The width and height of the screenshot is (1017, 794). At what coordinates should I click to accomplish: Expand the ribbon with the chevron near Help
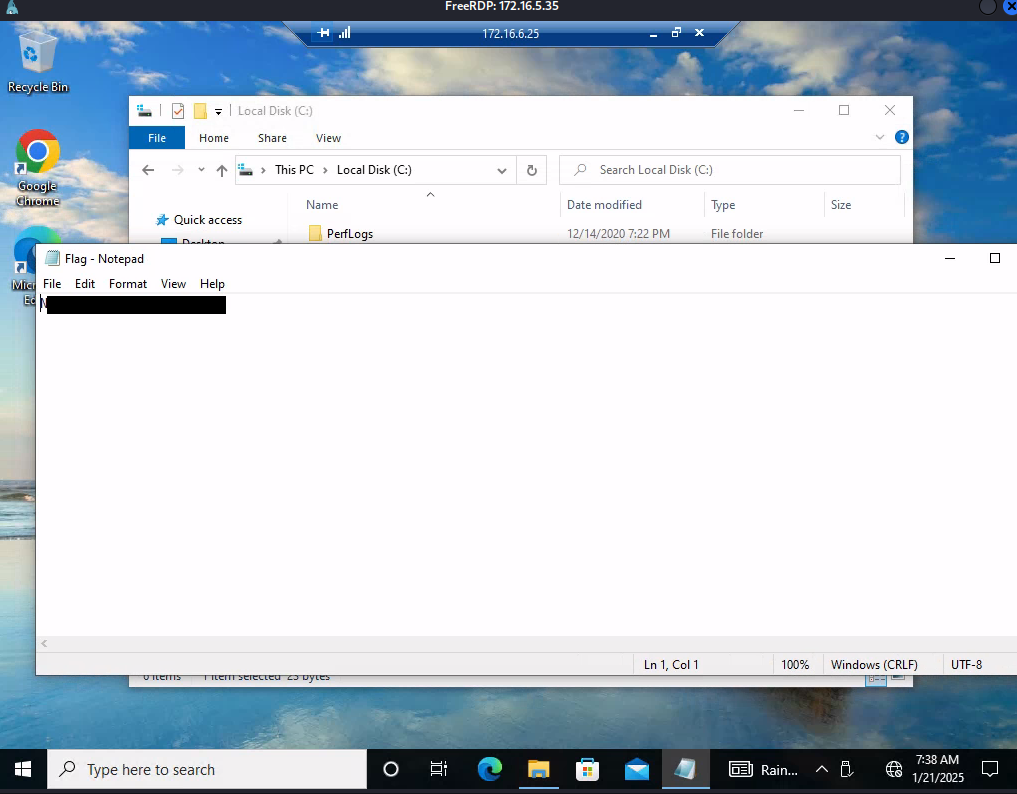click(x=879, y=137)
